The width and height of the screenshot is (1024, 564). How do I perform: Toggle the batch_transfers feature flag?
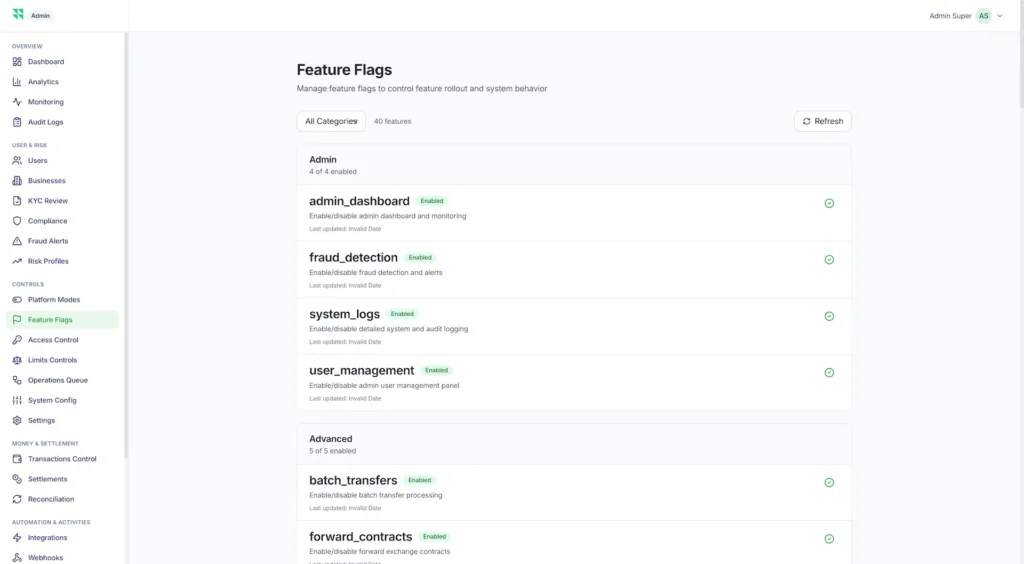click(829, 482)
